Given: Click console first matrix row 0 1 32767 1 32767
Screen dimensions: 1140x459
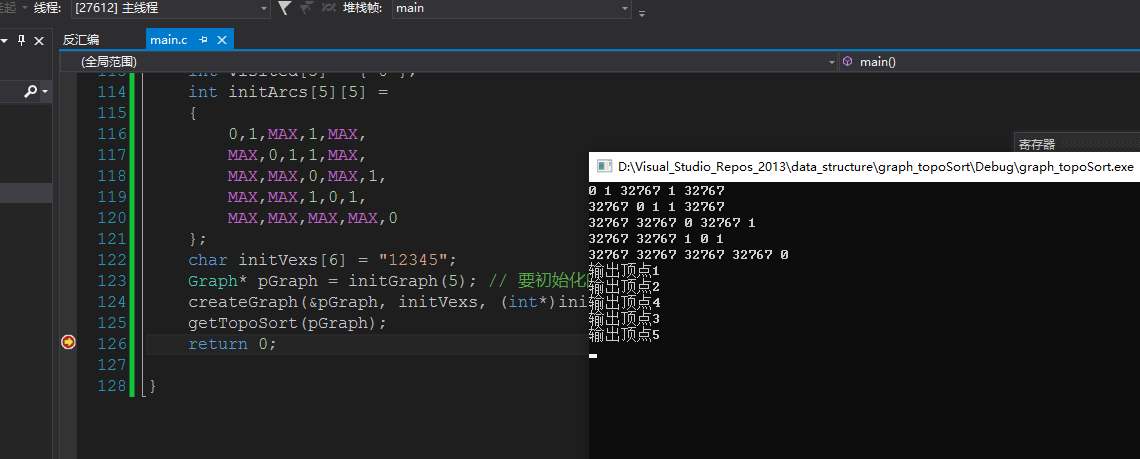Looking at the screenshot, I should point(657,191).
